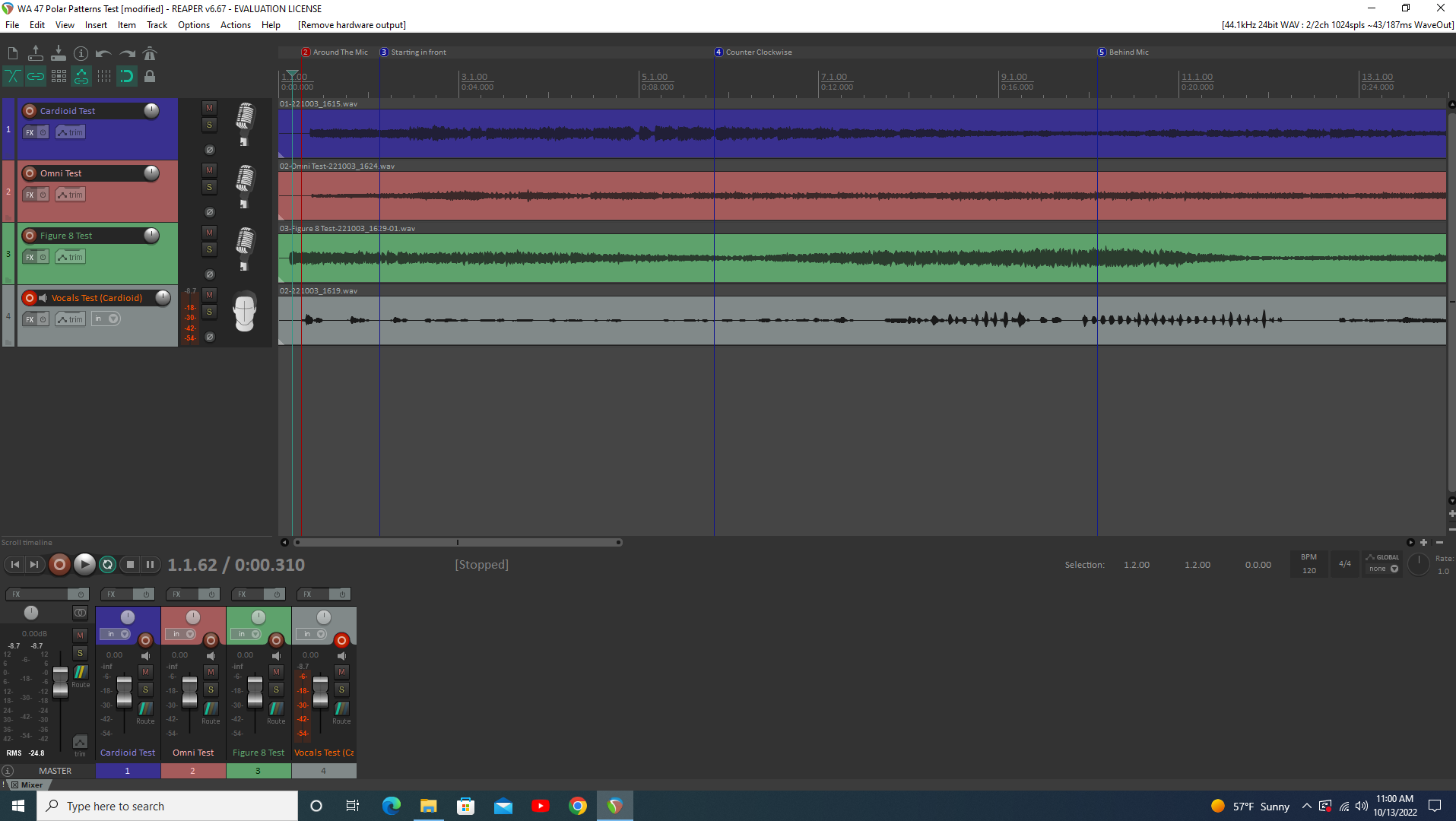Open the Options menu
The height and width of the screenshot is (821, 1456).
[194, 25]
